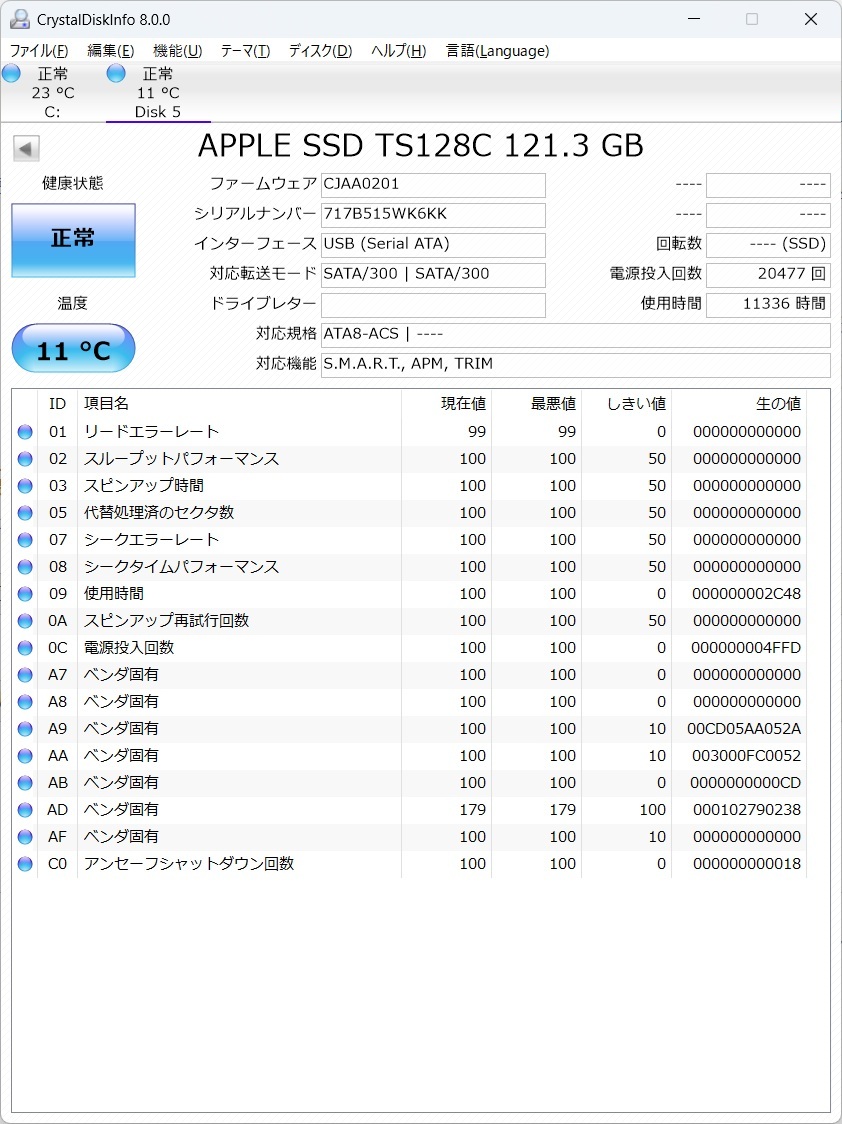This screenshot has width=842, height=1124.
Task: Open the 編集(E) menu
Action: tap(110, 51)
